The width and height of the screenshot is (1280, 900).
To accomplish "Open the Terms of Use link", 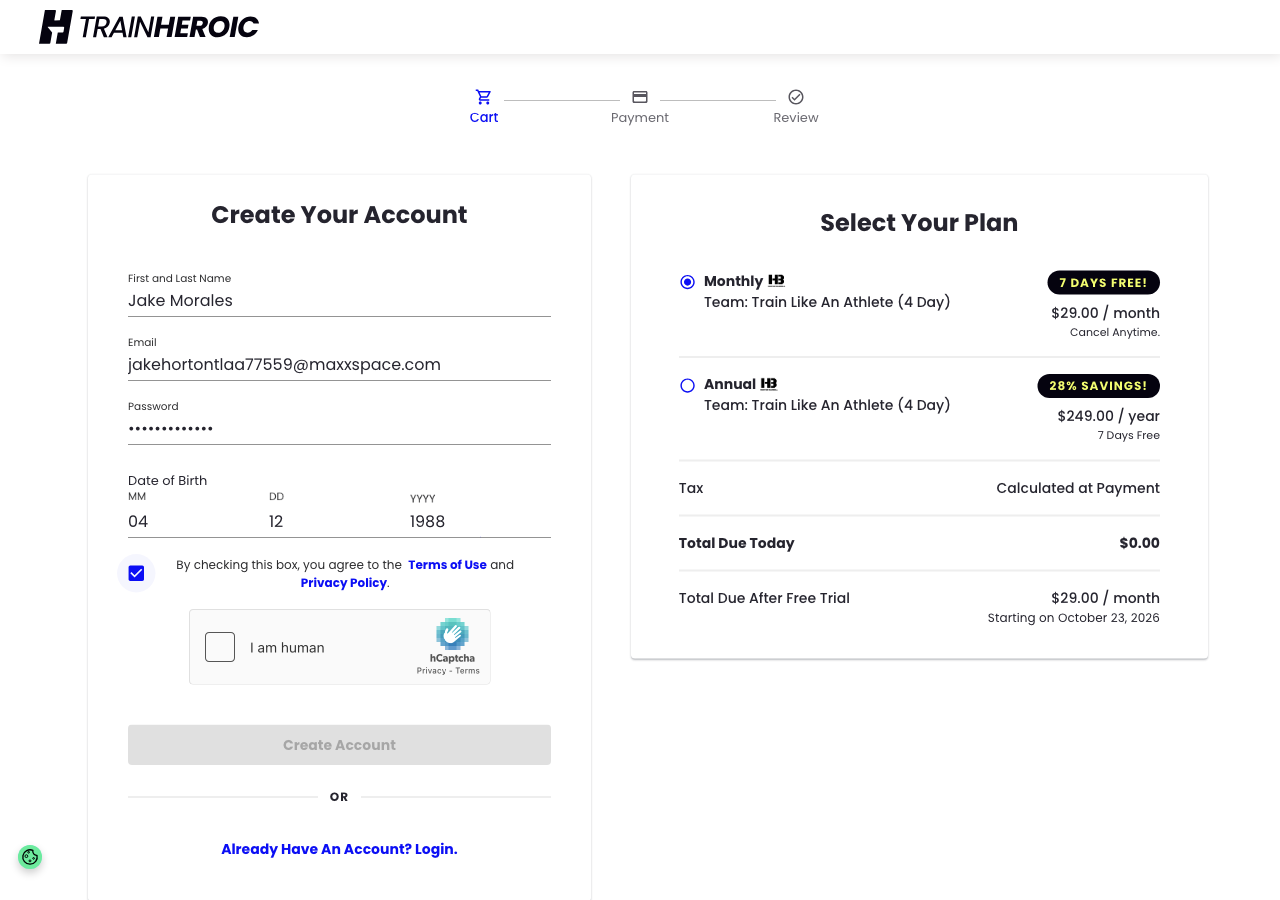I will 447,565.
